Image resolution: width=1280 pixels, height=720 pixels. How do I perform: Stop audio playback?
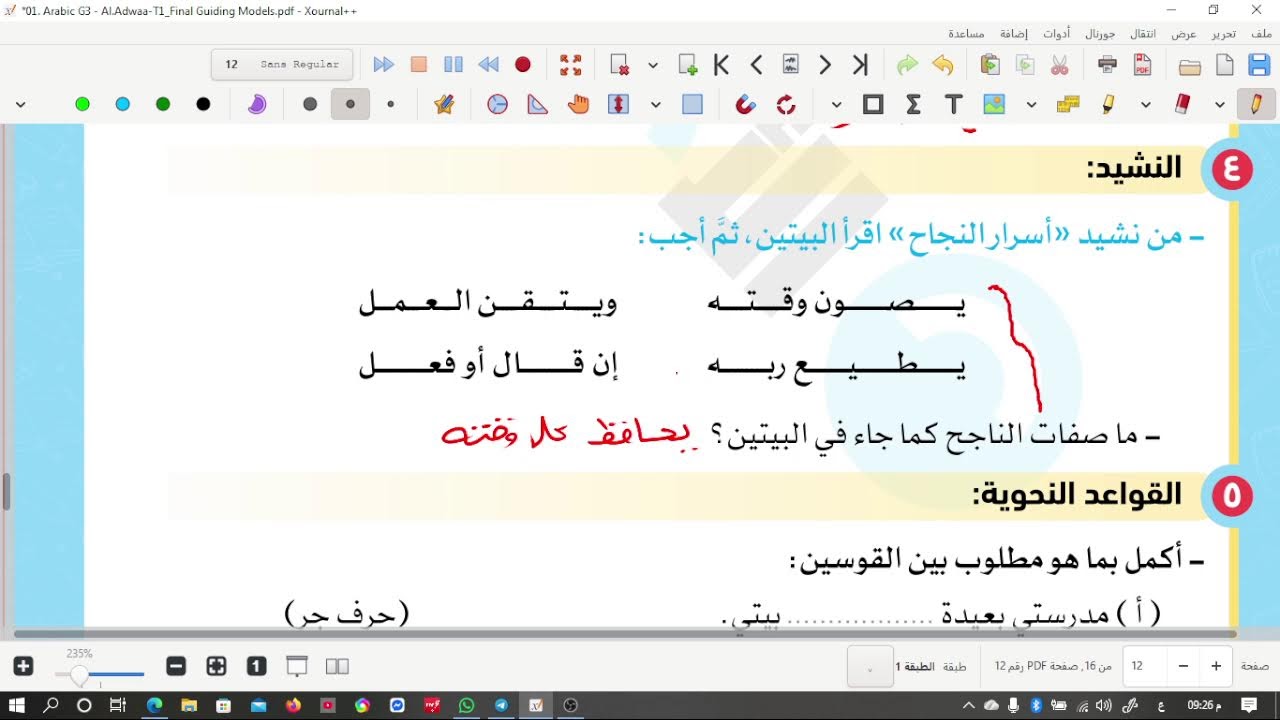[x=419, y=65]
